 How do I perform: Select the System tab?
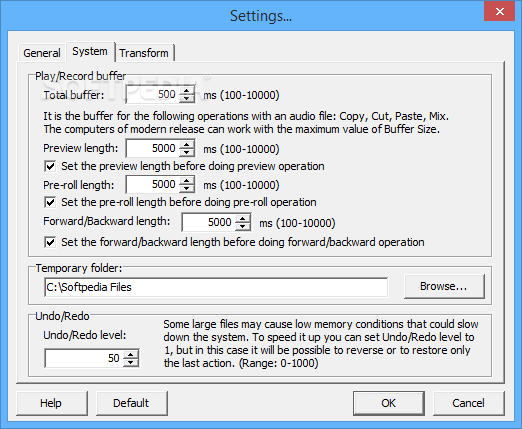click(x=90, y=52)
